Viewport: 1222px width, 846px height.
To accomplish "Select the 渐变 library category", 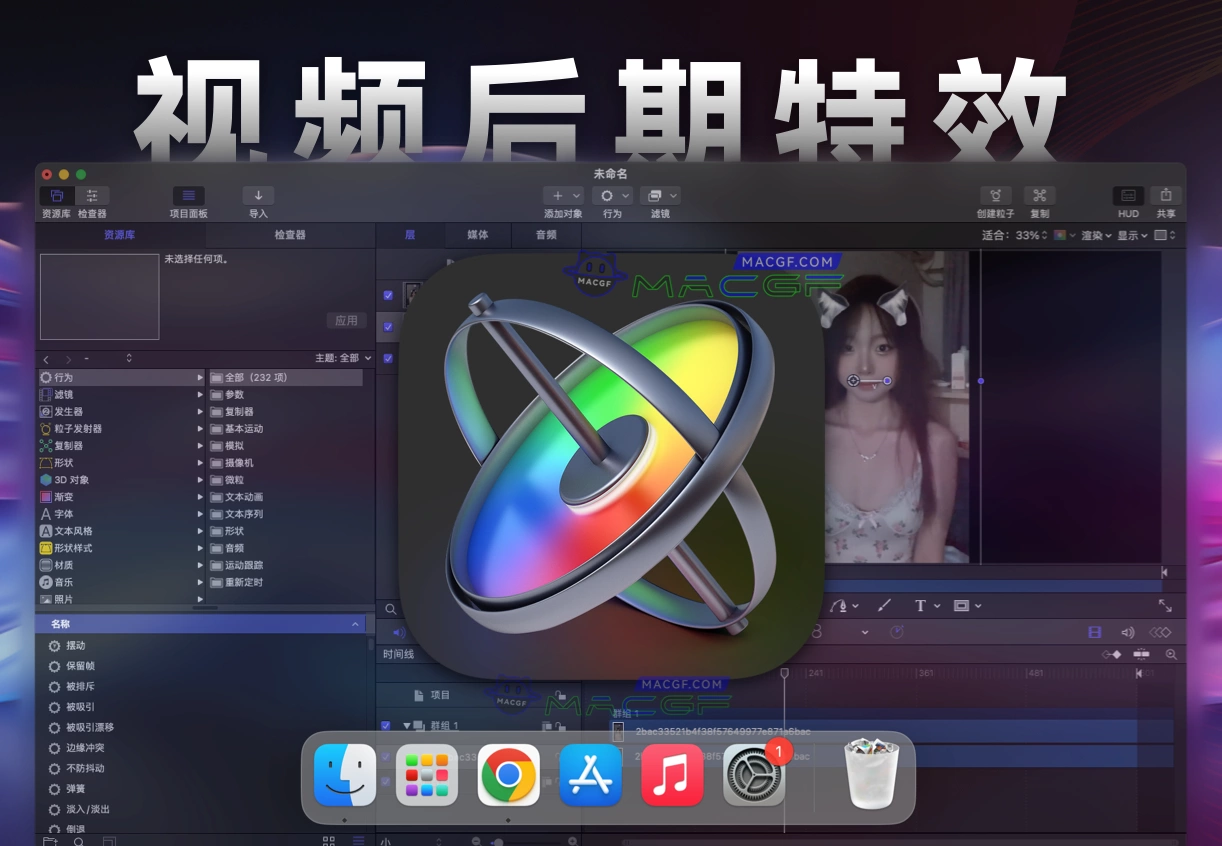I will [x=121, y=497].
